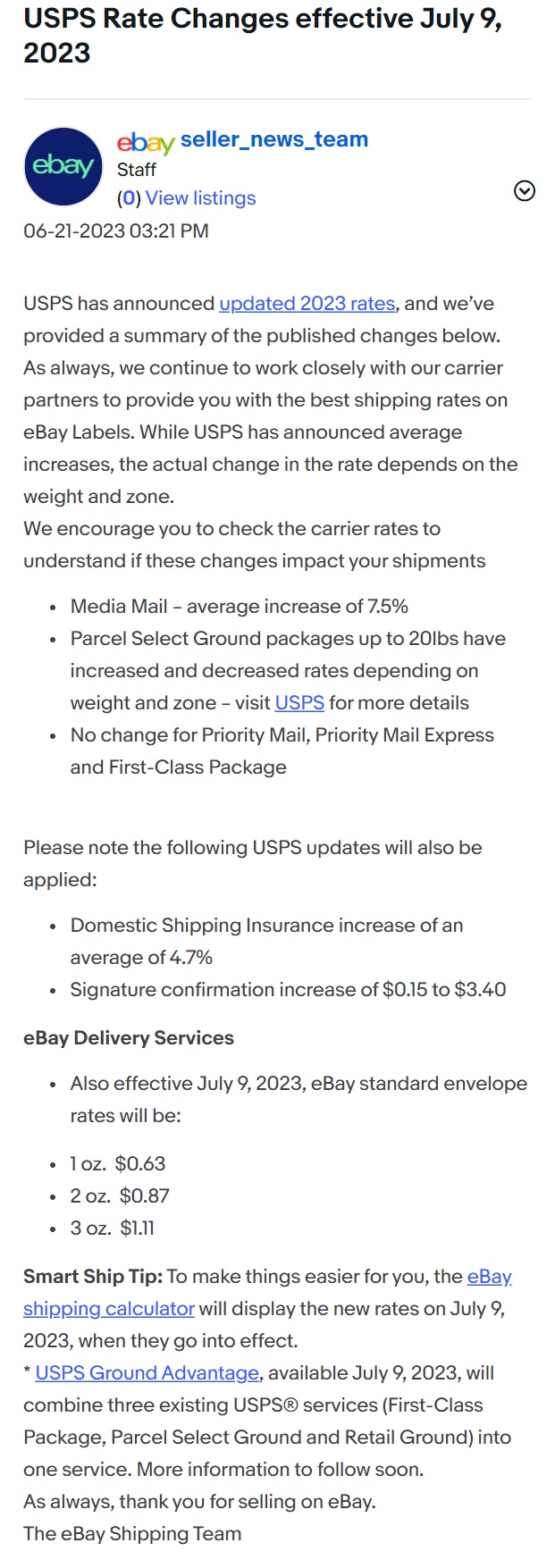The image size is (555, 1568).
Task: Click the eBay Delivery Services heading
Action: coord(129,1038)
